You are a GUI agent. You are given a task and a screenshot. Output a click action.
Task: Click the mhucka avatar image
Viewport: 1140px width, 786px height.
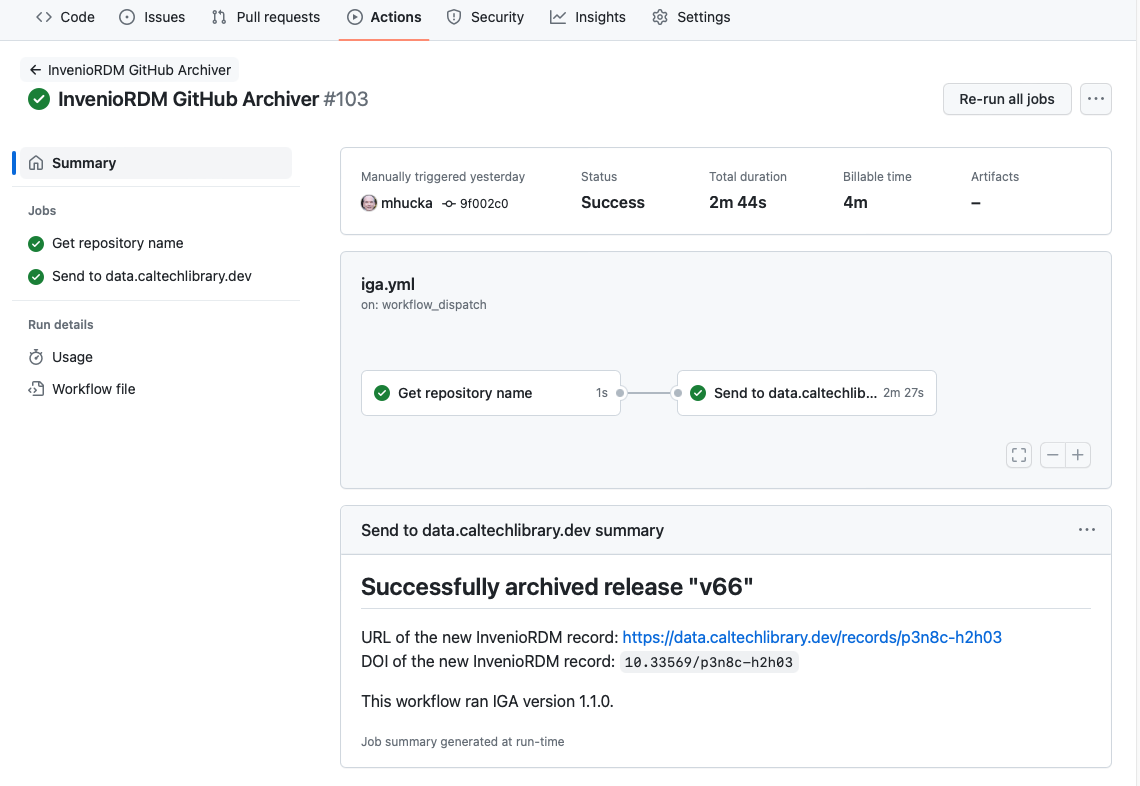(x=369, y=203)
